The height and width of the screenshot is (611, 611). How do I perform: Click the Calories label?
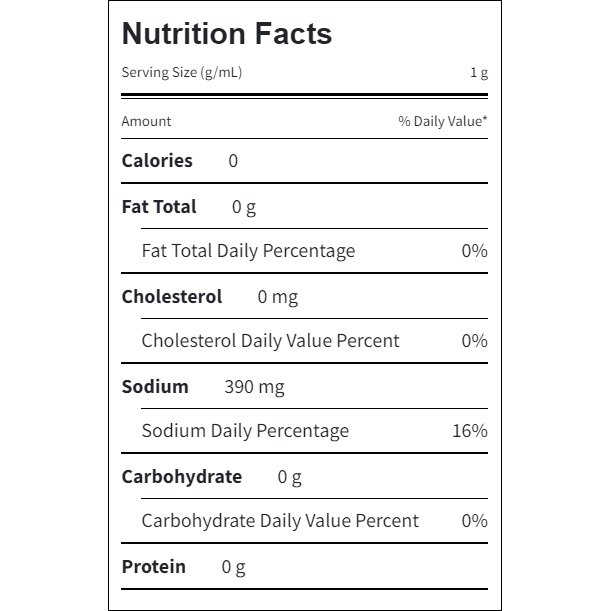click(157, 160)
